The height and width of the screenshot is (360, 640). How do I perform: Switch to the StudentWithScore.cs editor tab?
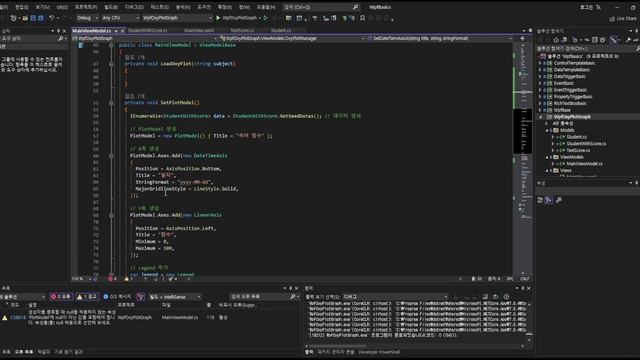tap(148, 31)
